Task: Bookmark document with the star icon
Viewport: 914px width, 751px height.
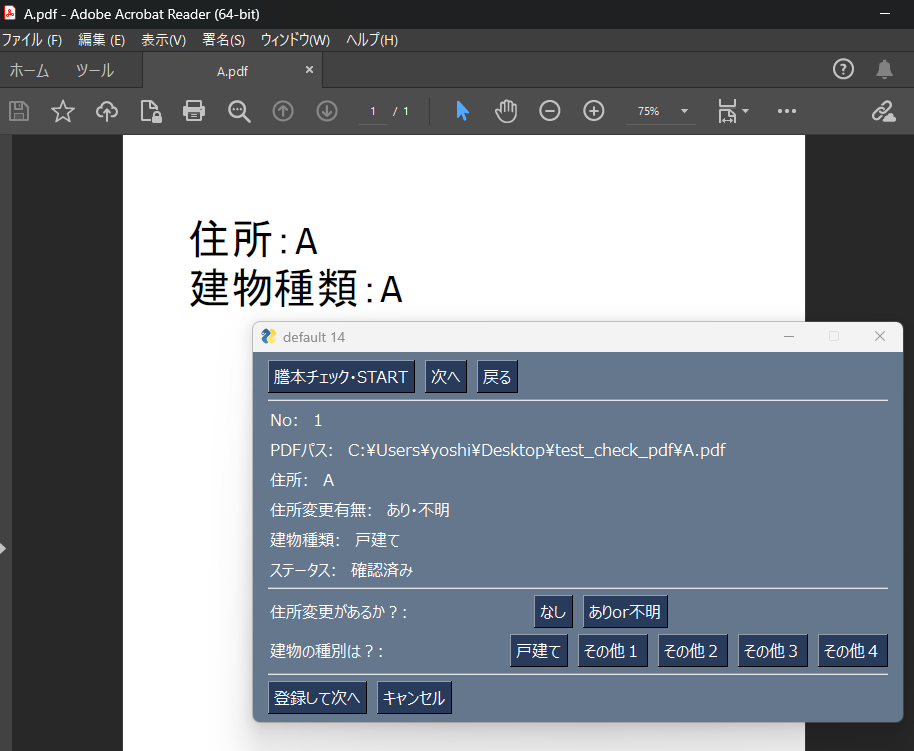Action: (63, 111)
